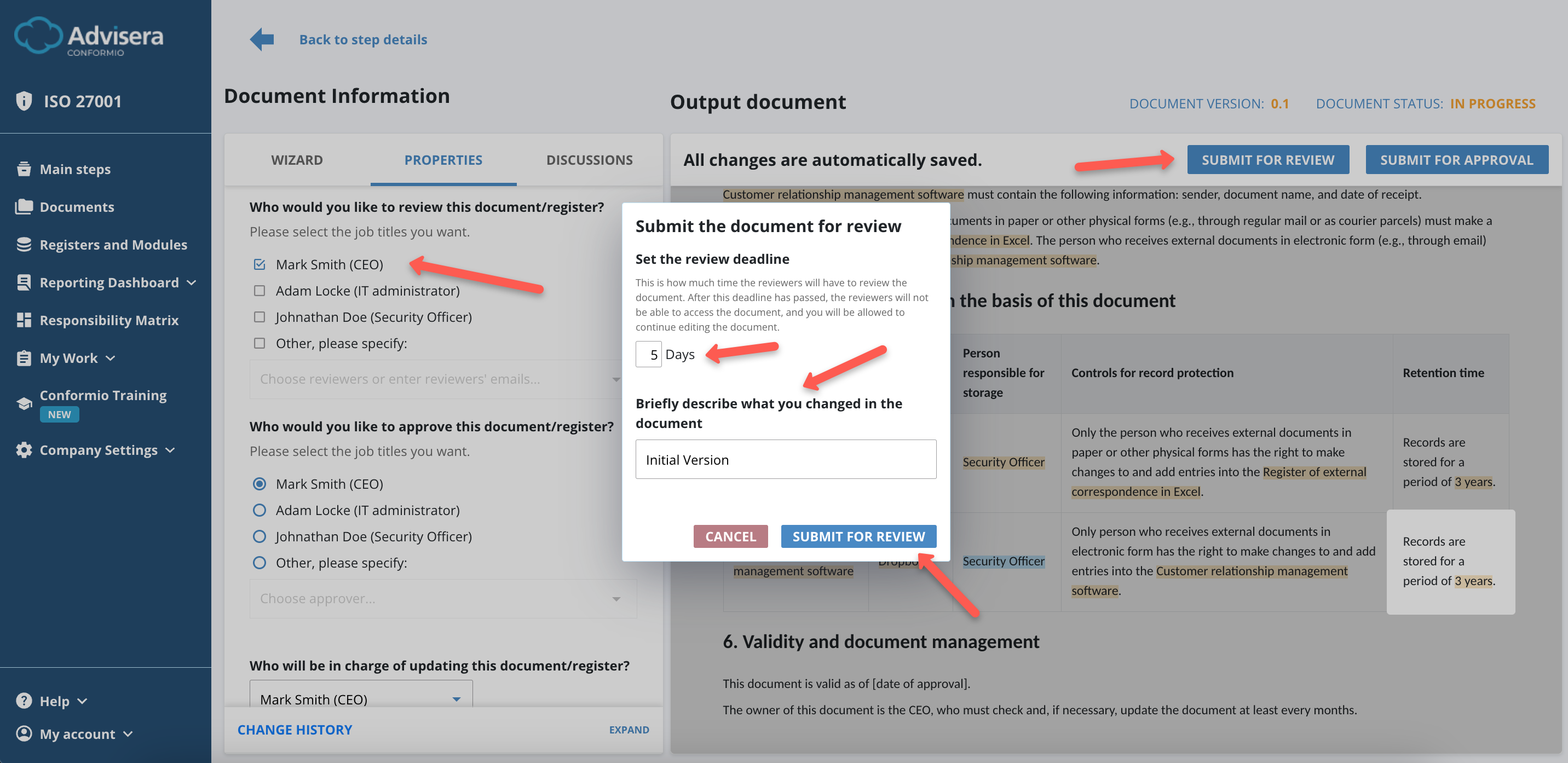Open the document updater dropdown showing Mark Smith

point(360,698)
